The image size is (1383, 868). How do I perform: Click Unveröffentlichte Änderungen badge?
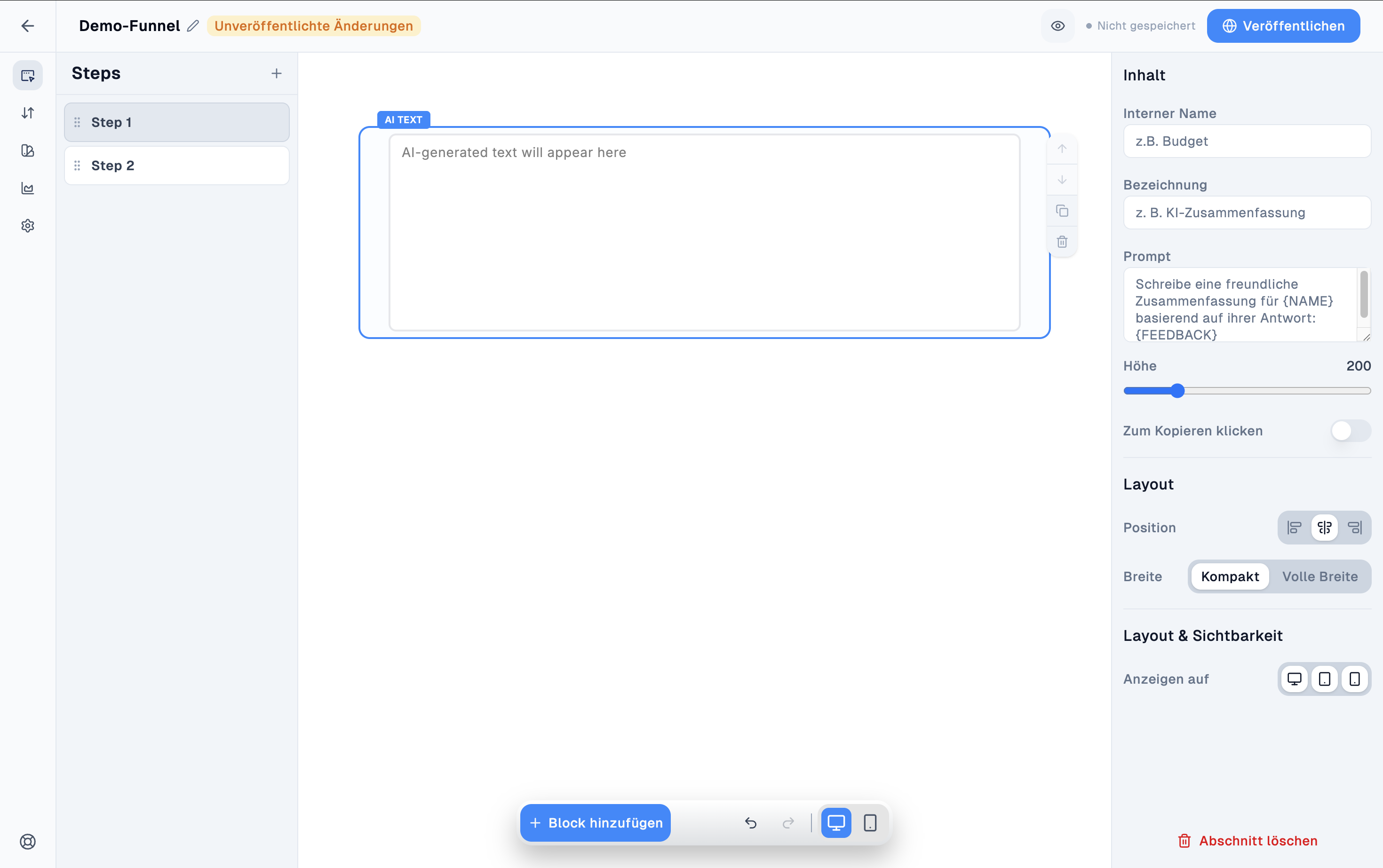(314, 26)
